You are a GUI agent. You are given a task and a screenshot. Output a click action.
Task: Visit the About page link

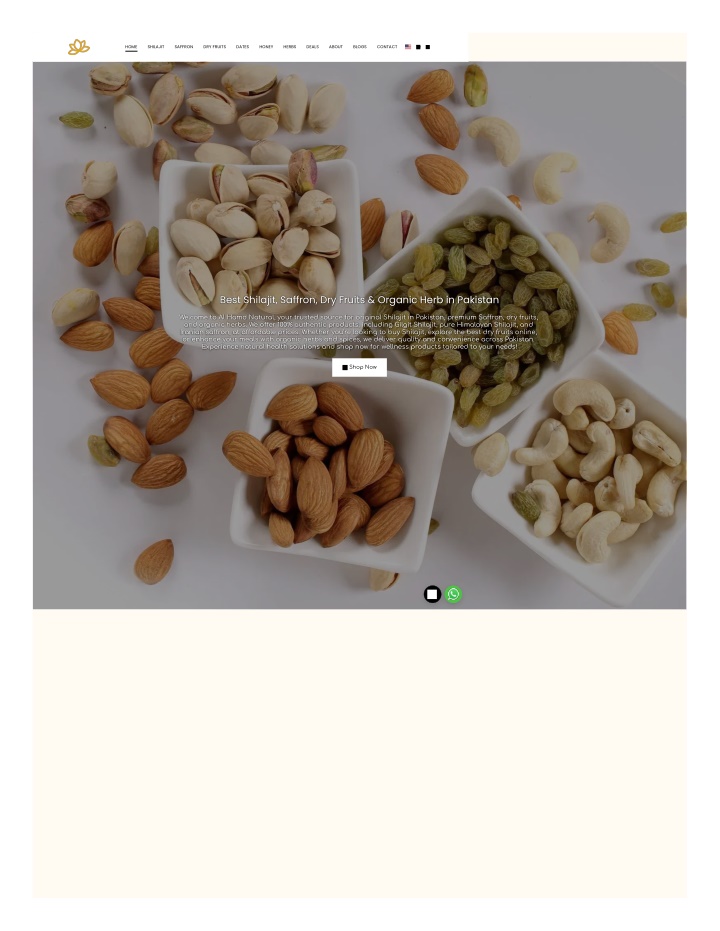click(x=335, y=47)
